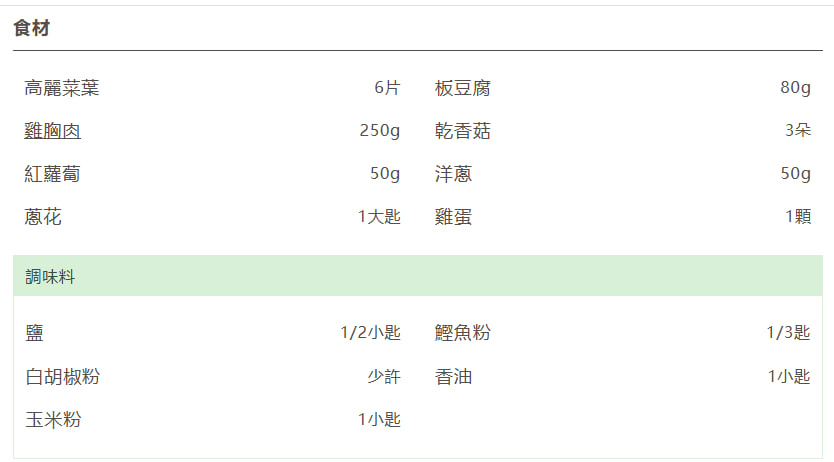Click the 高麗菜葉 ingredient name

62,88
